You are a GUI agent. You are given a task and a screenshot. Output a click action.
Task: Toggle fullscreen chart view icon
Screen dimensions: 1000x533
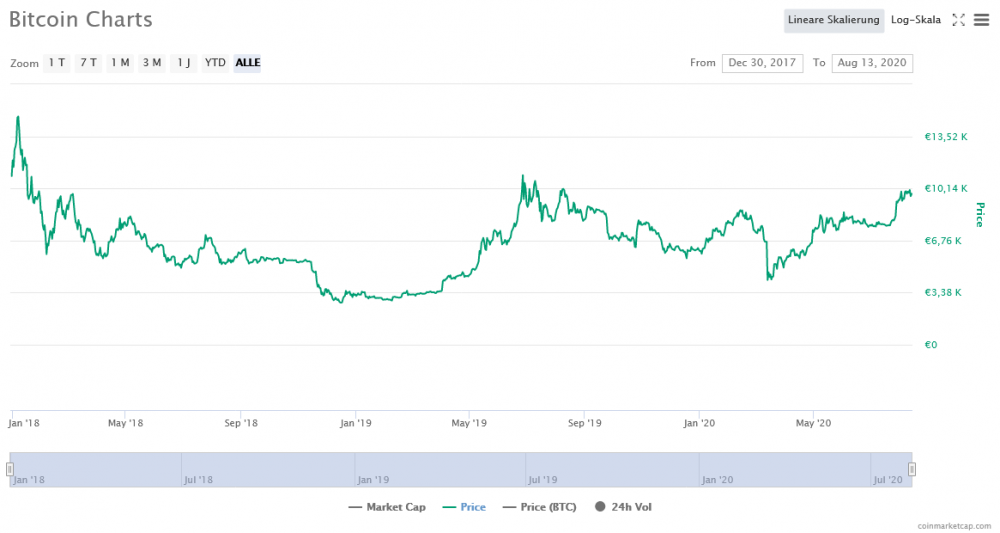click(959, 20)
